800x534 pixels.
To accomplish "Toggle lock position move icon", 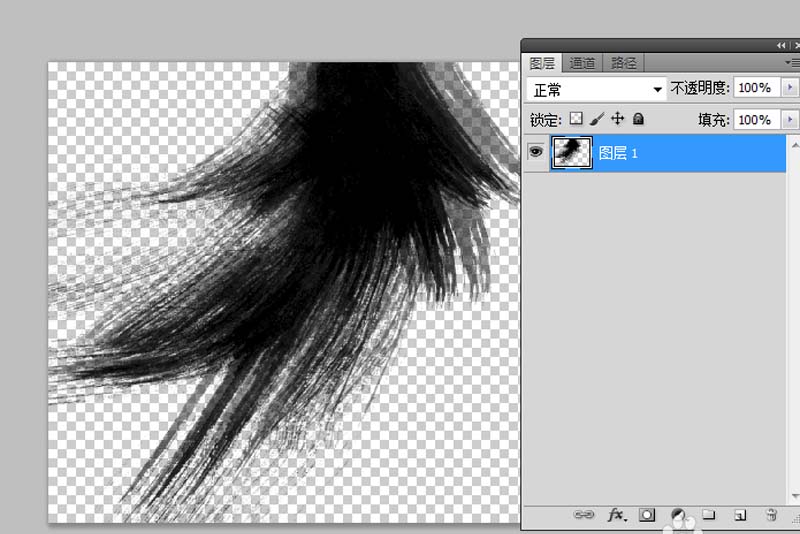I will coord(618,119).
